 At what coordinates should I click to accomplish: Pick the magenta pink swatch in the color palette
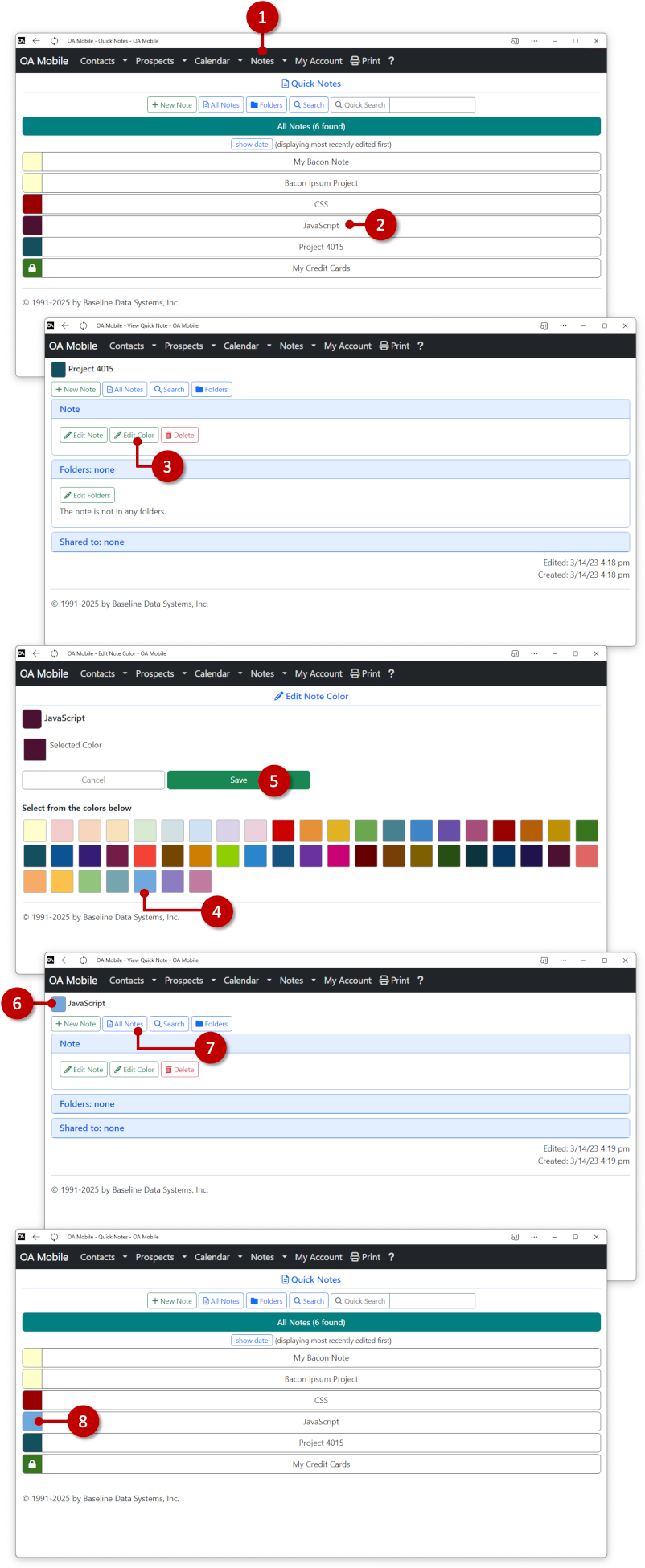point(339,856)
